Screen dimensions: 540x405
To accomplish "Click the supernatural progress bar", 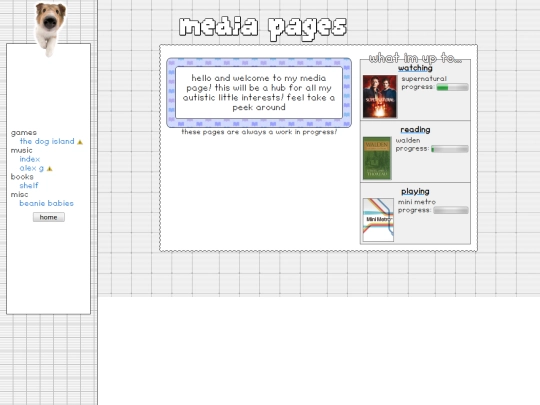I will [452, 87].
